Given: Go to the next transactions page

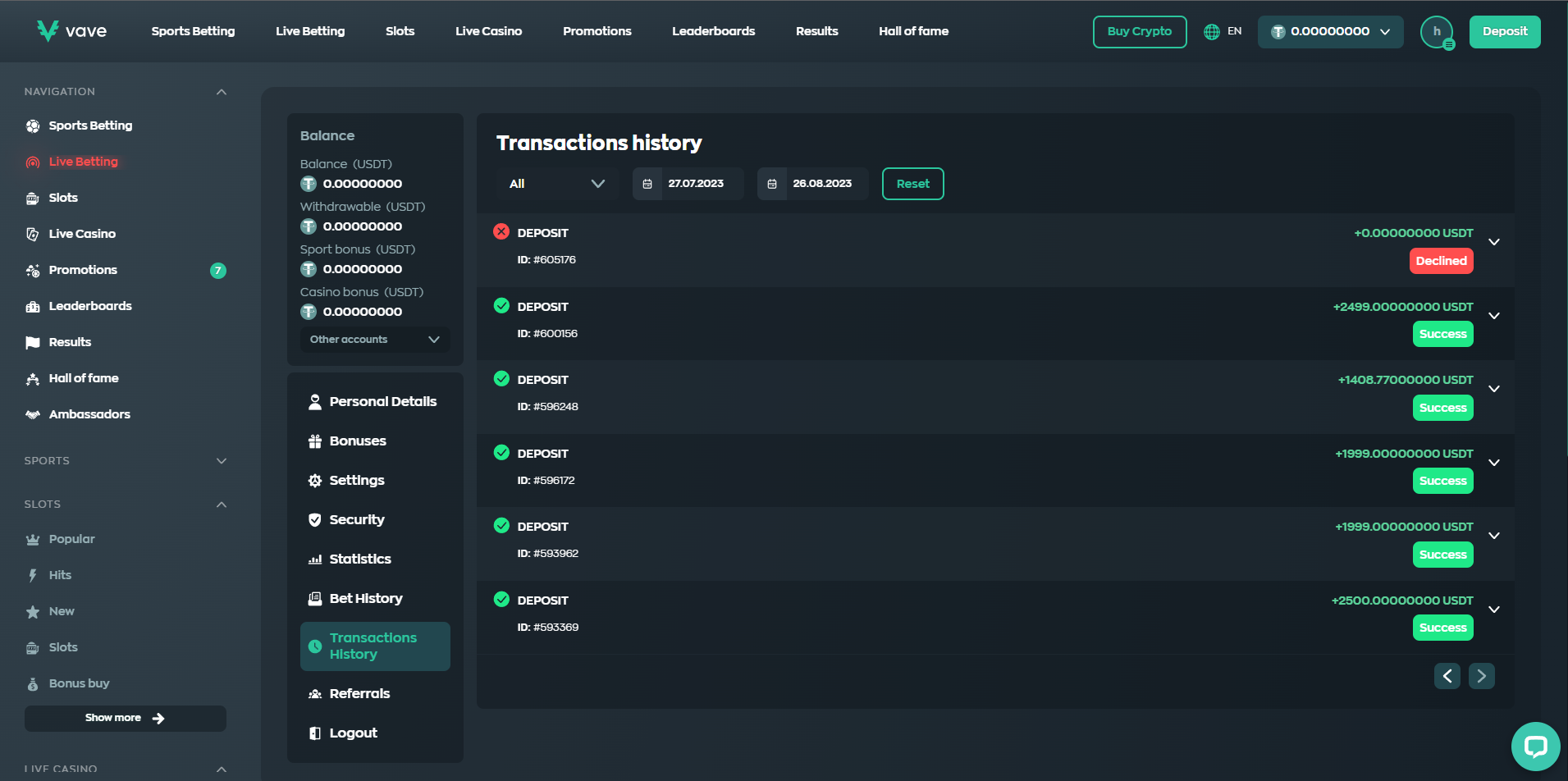Looking at the screenshot, I should [x=1482, y=676].
